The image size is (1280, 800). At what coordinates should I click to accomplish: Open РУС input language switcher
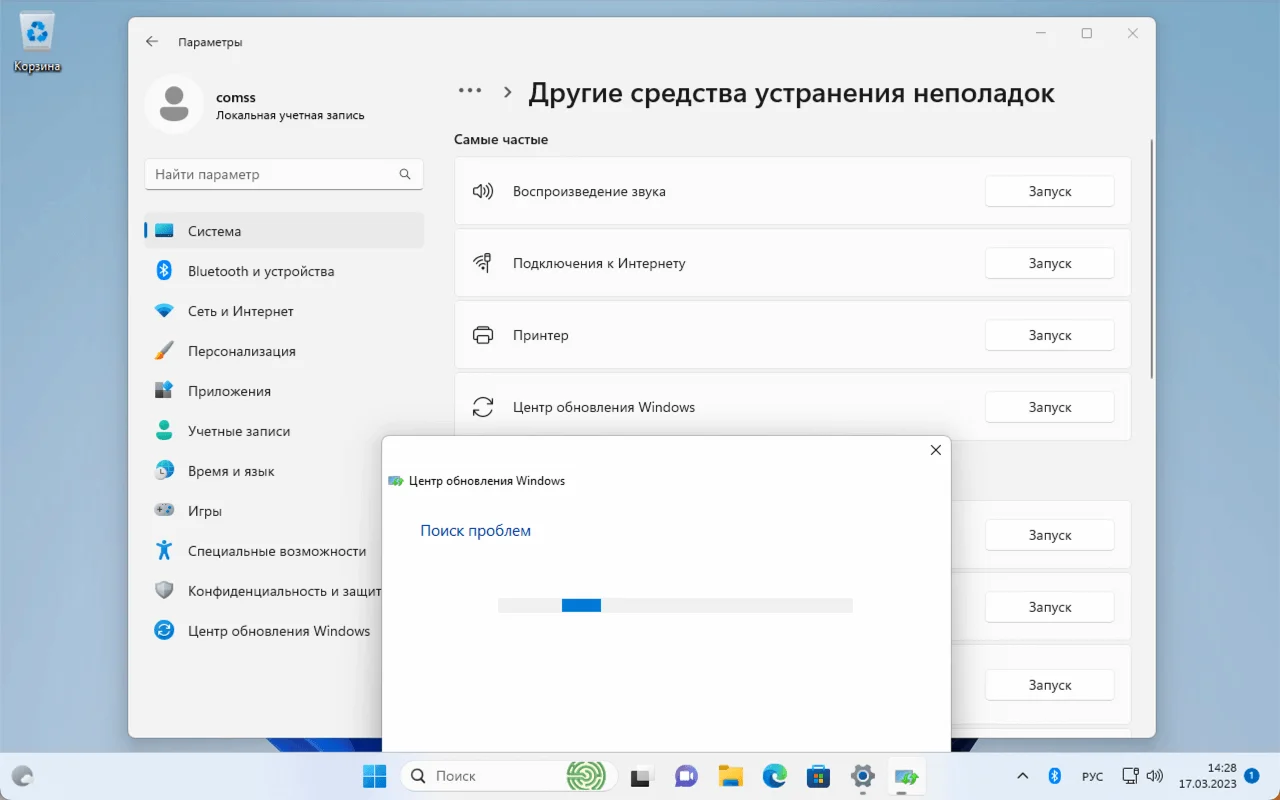(1092, 776)
